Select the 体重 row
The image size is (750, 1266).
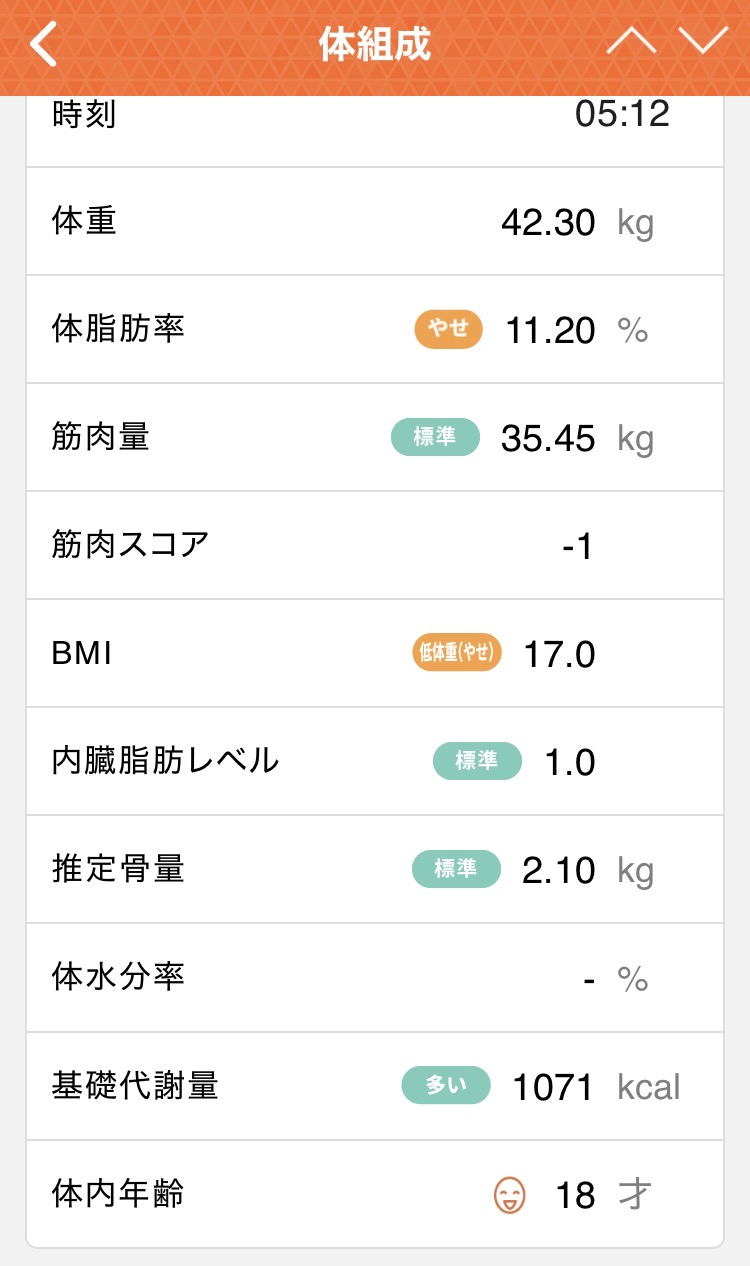[x=374, y=221]
